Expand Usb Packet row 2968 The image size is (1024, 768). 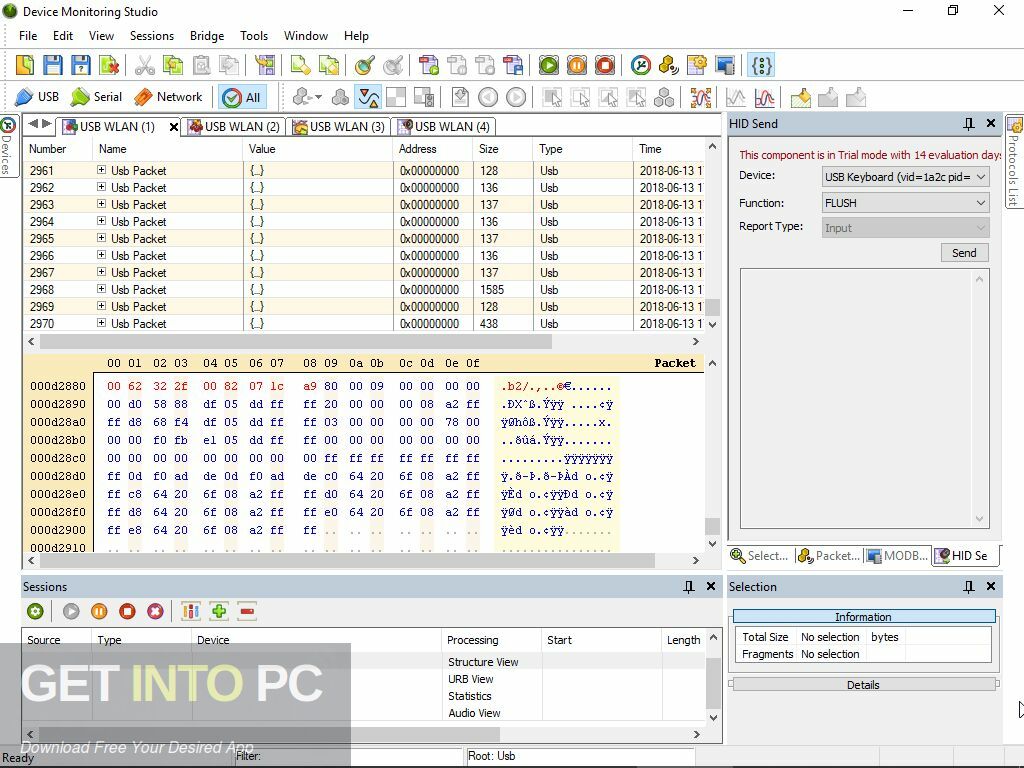(x=101, y=289)
